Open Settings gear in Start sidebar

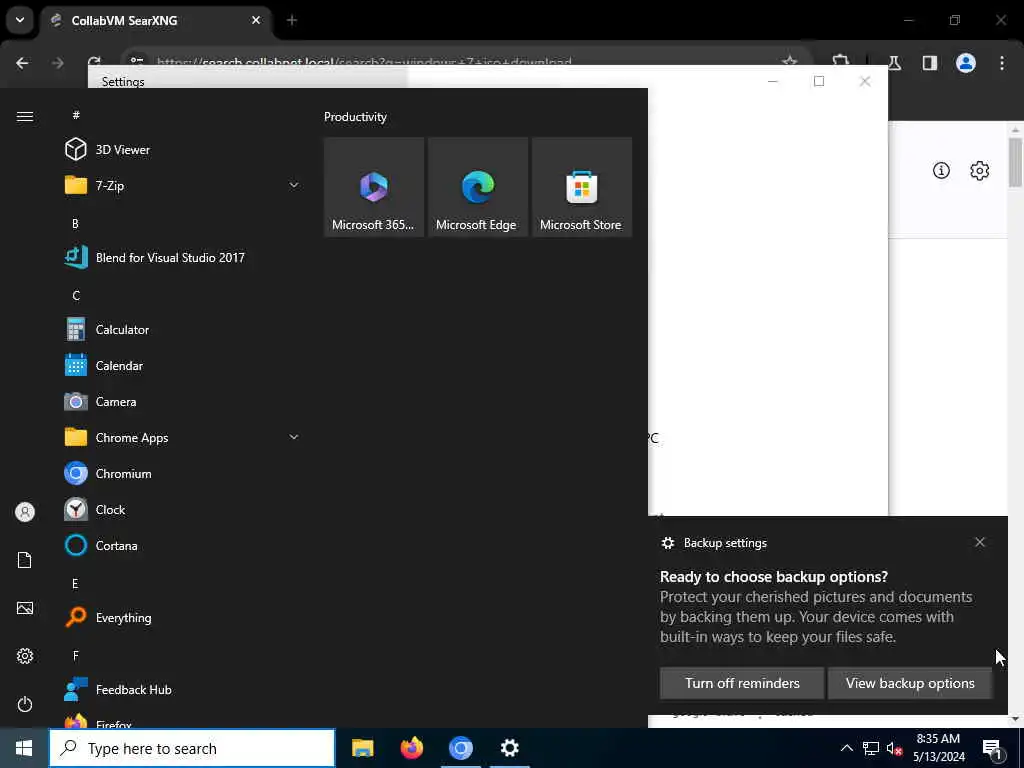coord(25,656)
